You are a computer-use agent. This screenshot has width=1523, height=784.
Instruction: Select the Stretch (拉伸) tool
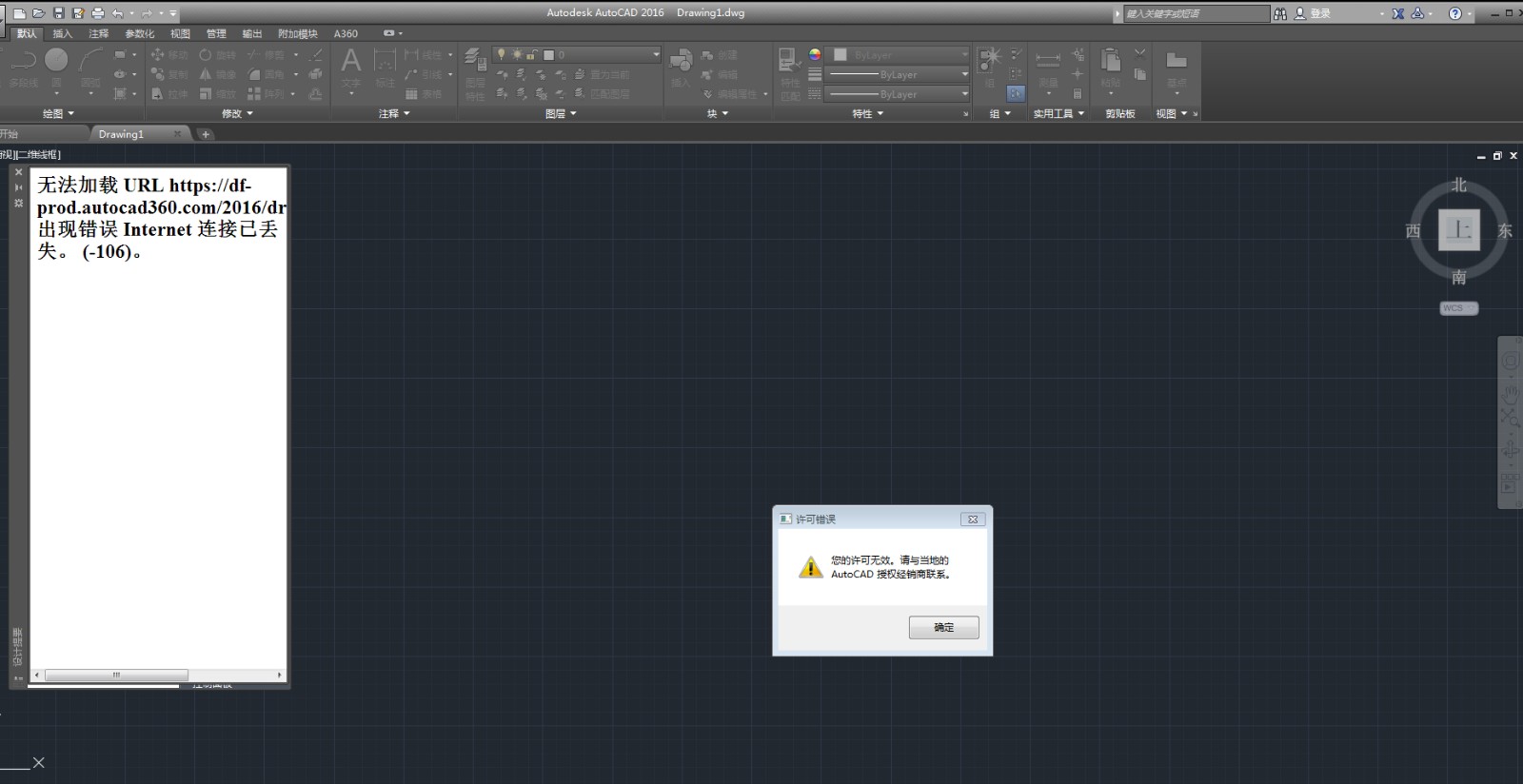pyautogui.click(x=169, y=94)
